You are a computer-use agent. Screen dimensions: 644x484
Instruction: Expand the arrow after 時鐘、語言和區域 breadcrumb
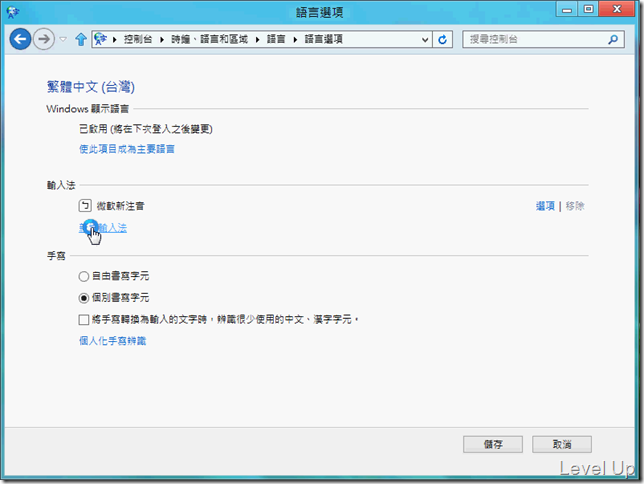point(258,39)
